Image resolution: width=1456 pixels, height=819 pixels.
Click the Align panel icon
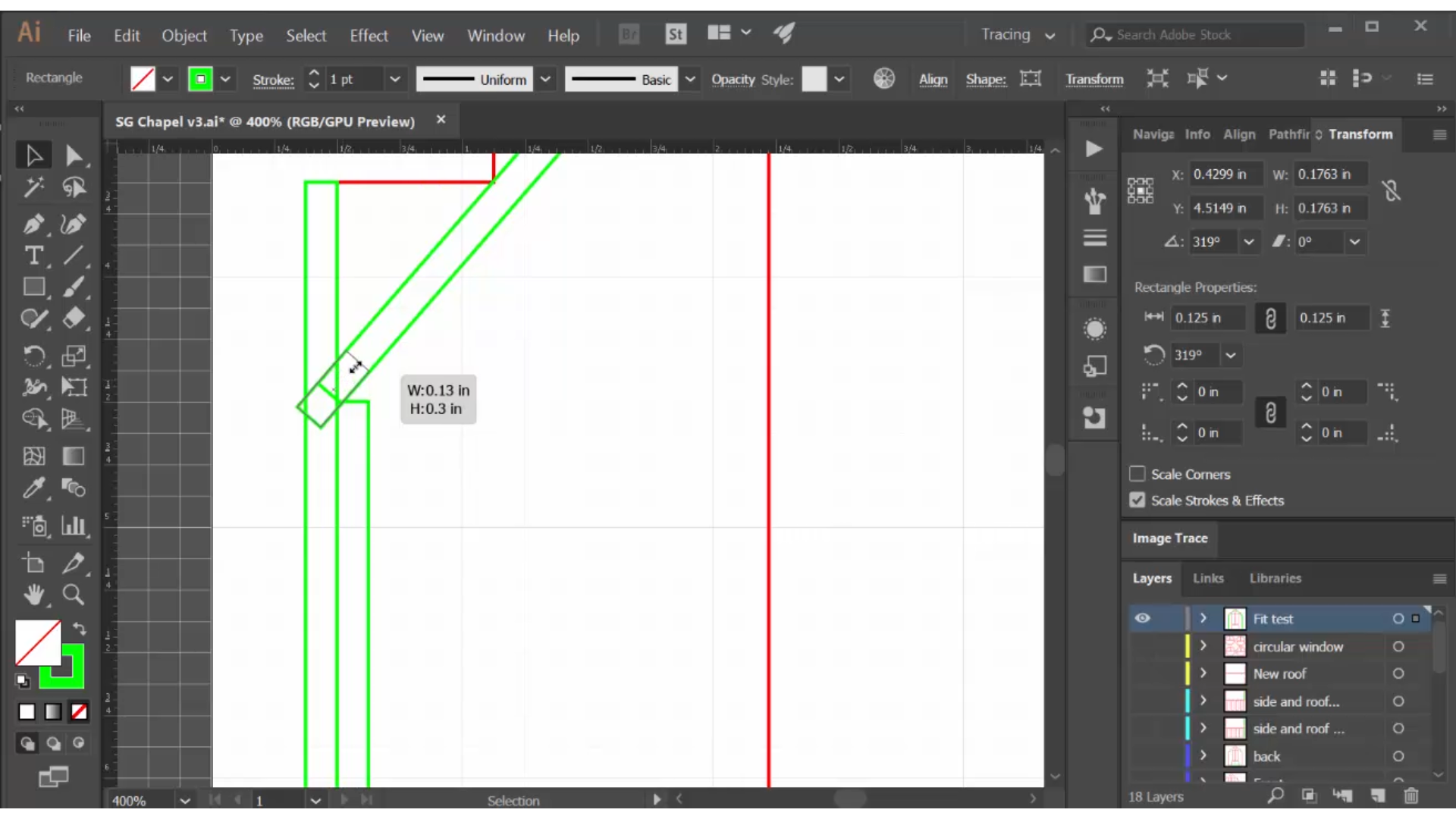[x=1240, y=133]
